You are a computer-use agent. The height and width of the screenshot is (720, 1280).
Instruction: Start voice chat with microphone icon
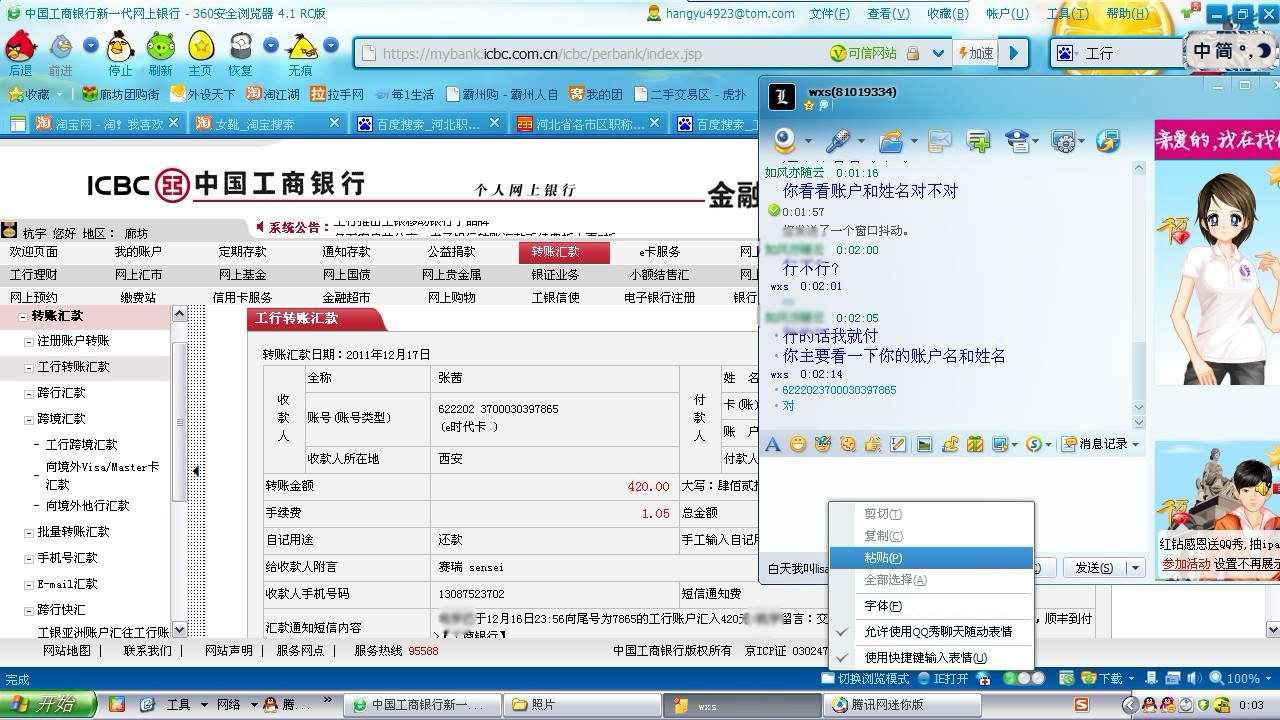coord(839,141)
